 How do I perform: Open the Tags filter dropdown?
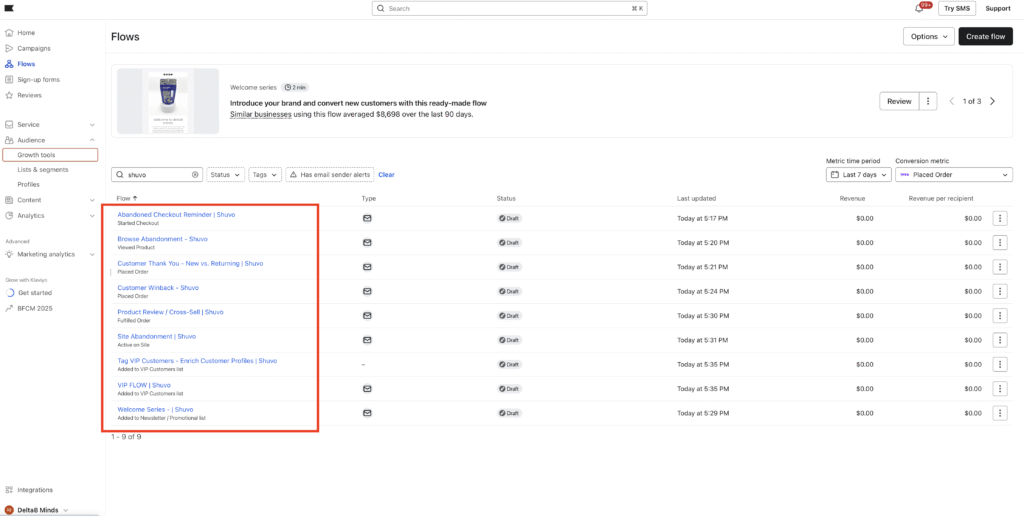pos(265,174)
